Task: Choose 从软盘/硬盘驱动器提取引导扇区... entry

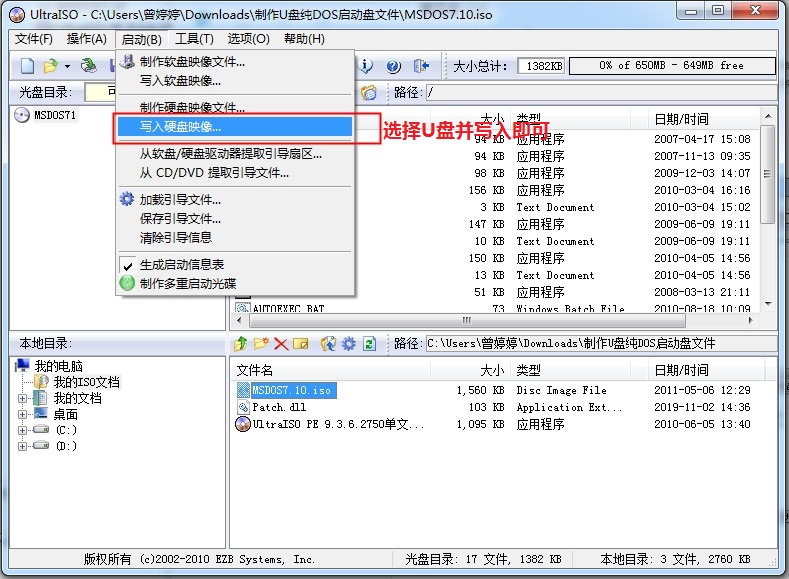Action: point(235,154)
